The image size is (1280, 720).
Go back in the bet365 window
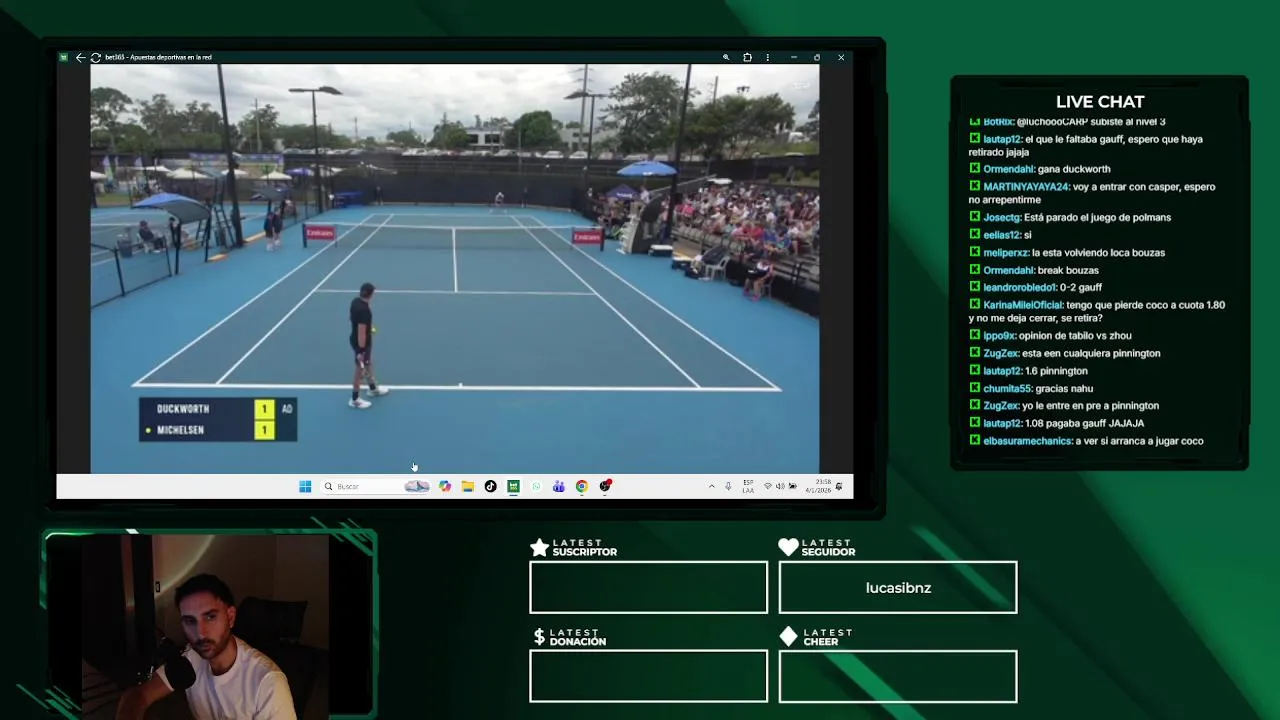tap(80, 57)
